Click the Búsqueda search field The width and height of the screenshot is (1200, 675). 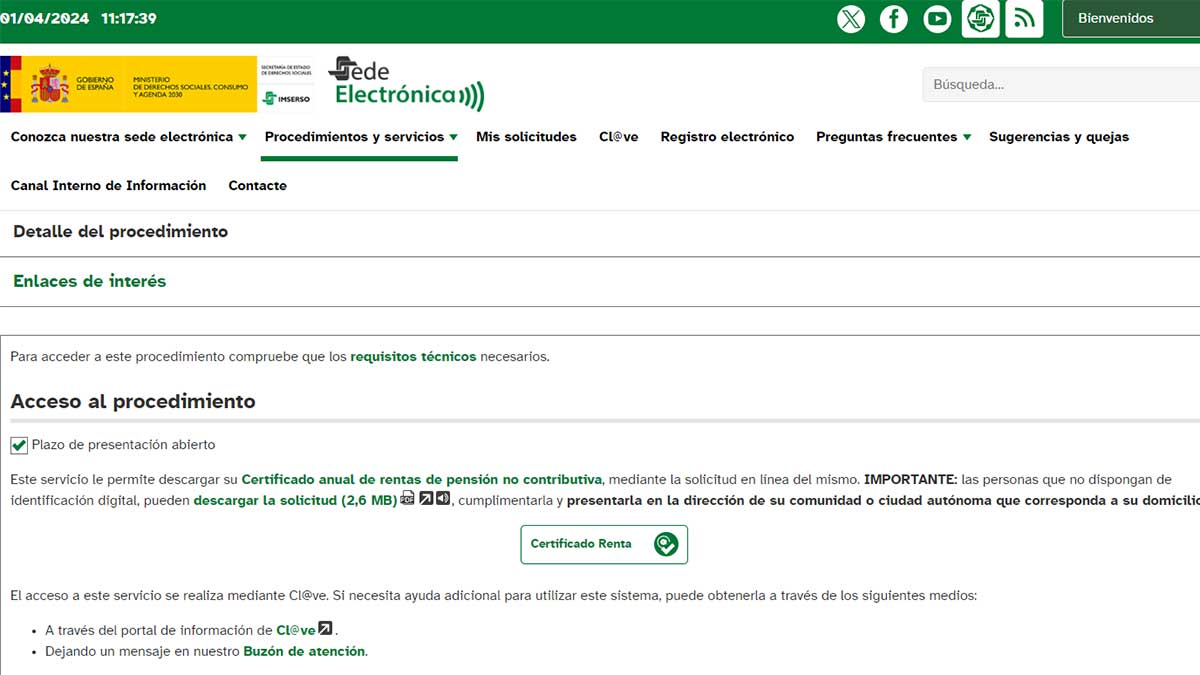pyautogui.click(x=1060, y=84)
